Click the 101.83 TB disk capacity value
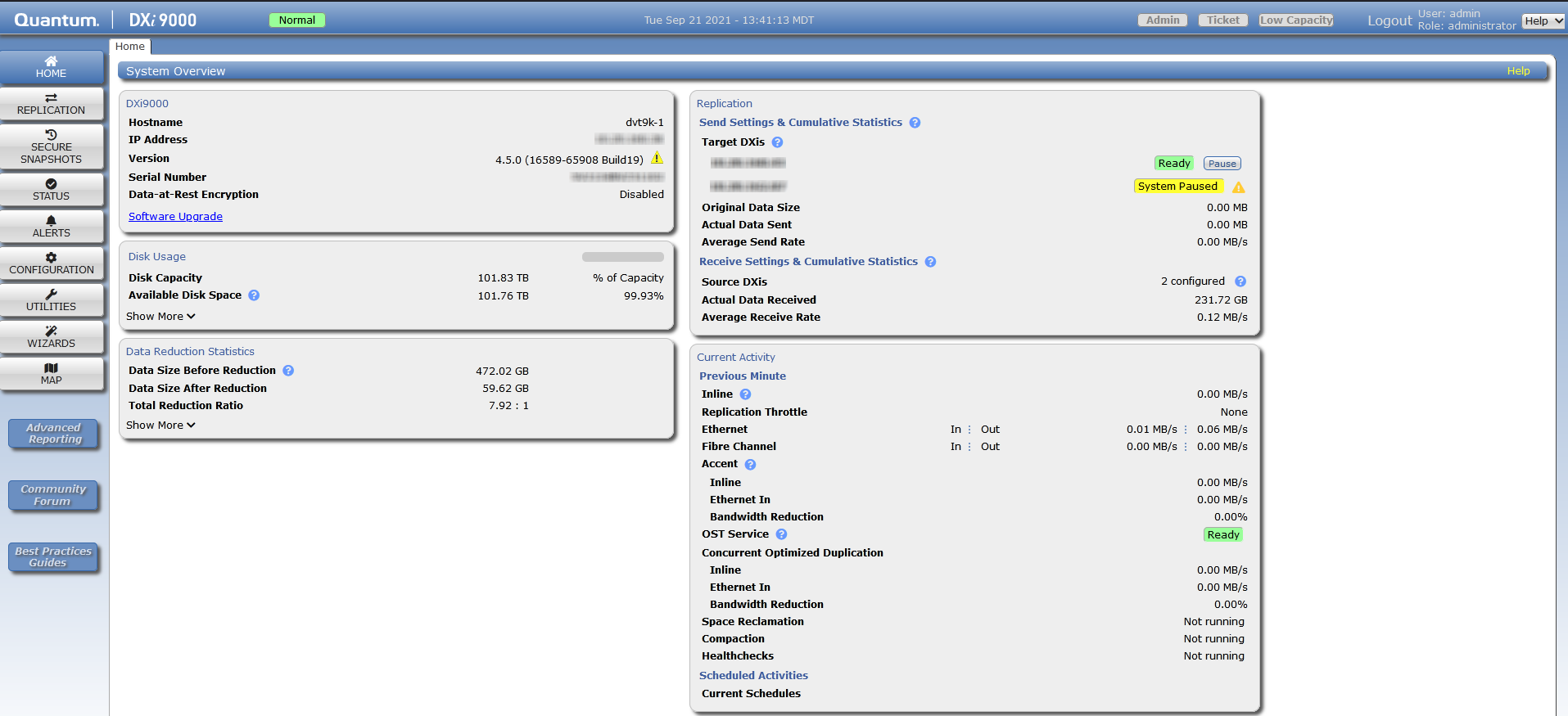This screenshot has width=1568, height=716. point(503,278)
